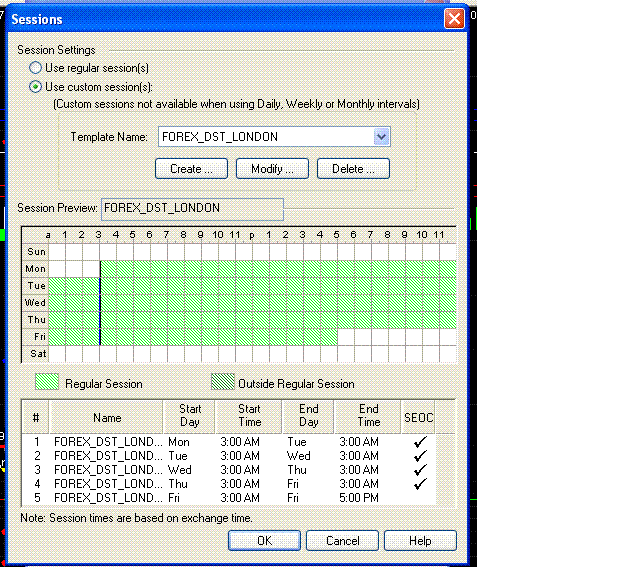Click the Start Day column header

189,415
